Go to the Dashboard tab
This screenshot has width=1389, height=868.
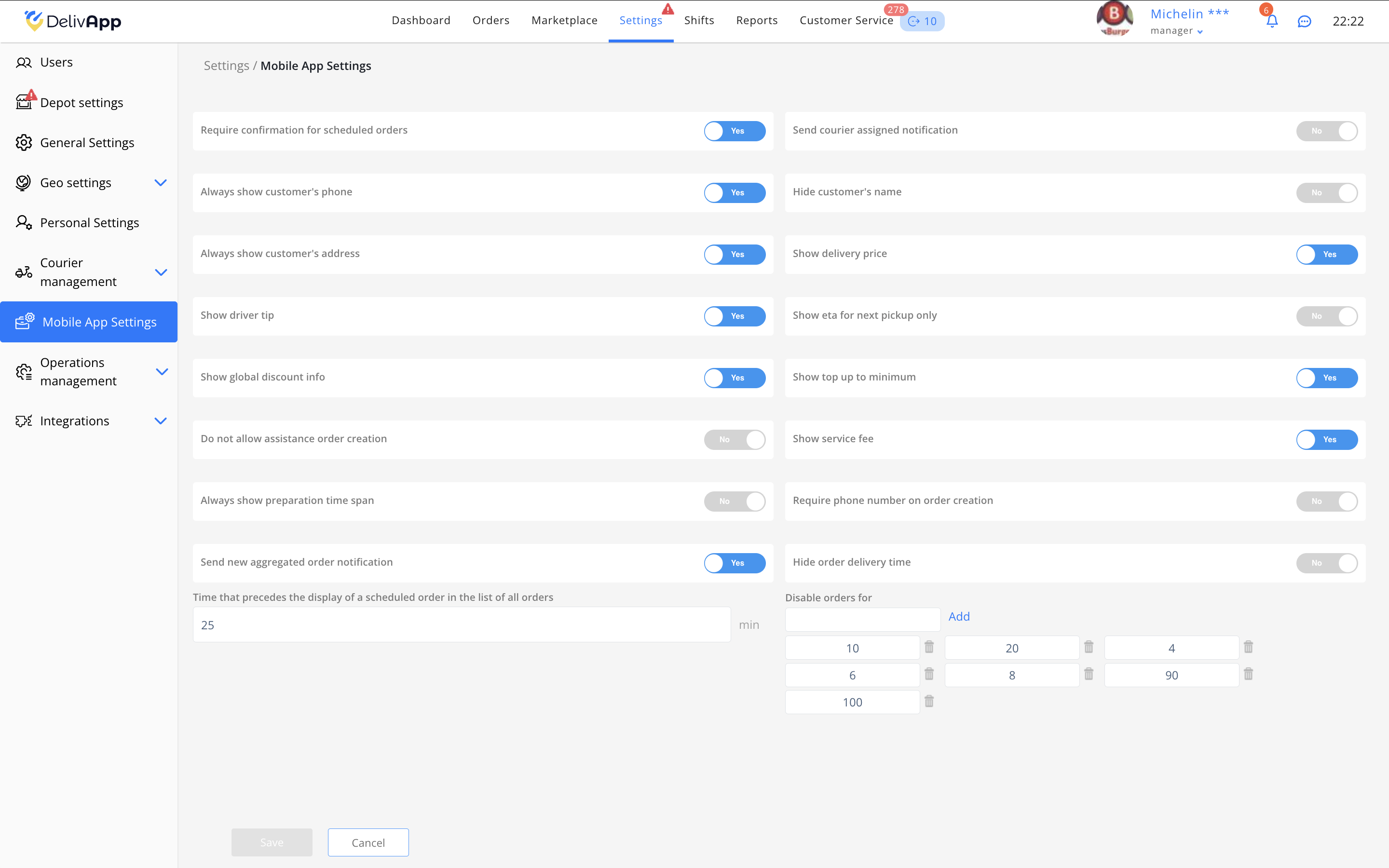point(421,21)
